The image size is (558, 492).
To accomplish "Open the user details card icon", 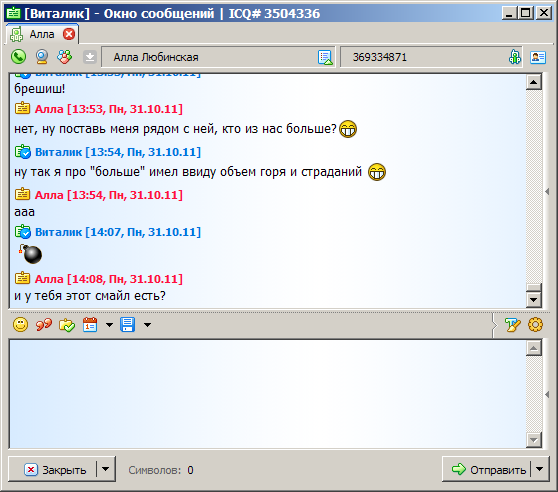I will (x=538, y=57).
